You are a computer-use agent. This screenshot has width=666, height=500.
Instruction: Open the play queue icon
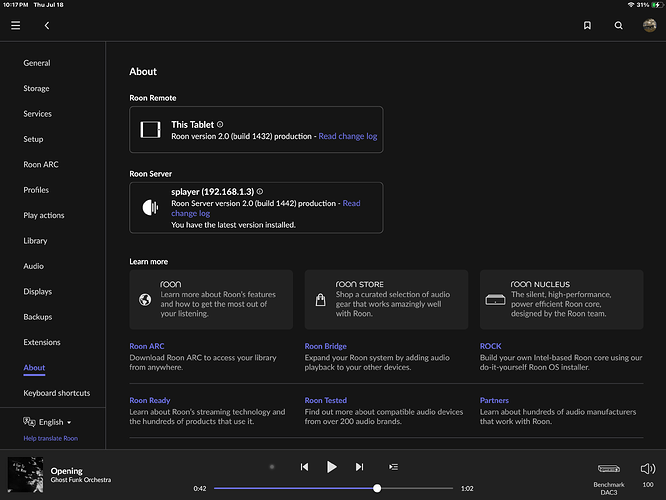(x=393, y=467)
